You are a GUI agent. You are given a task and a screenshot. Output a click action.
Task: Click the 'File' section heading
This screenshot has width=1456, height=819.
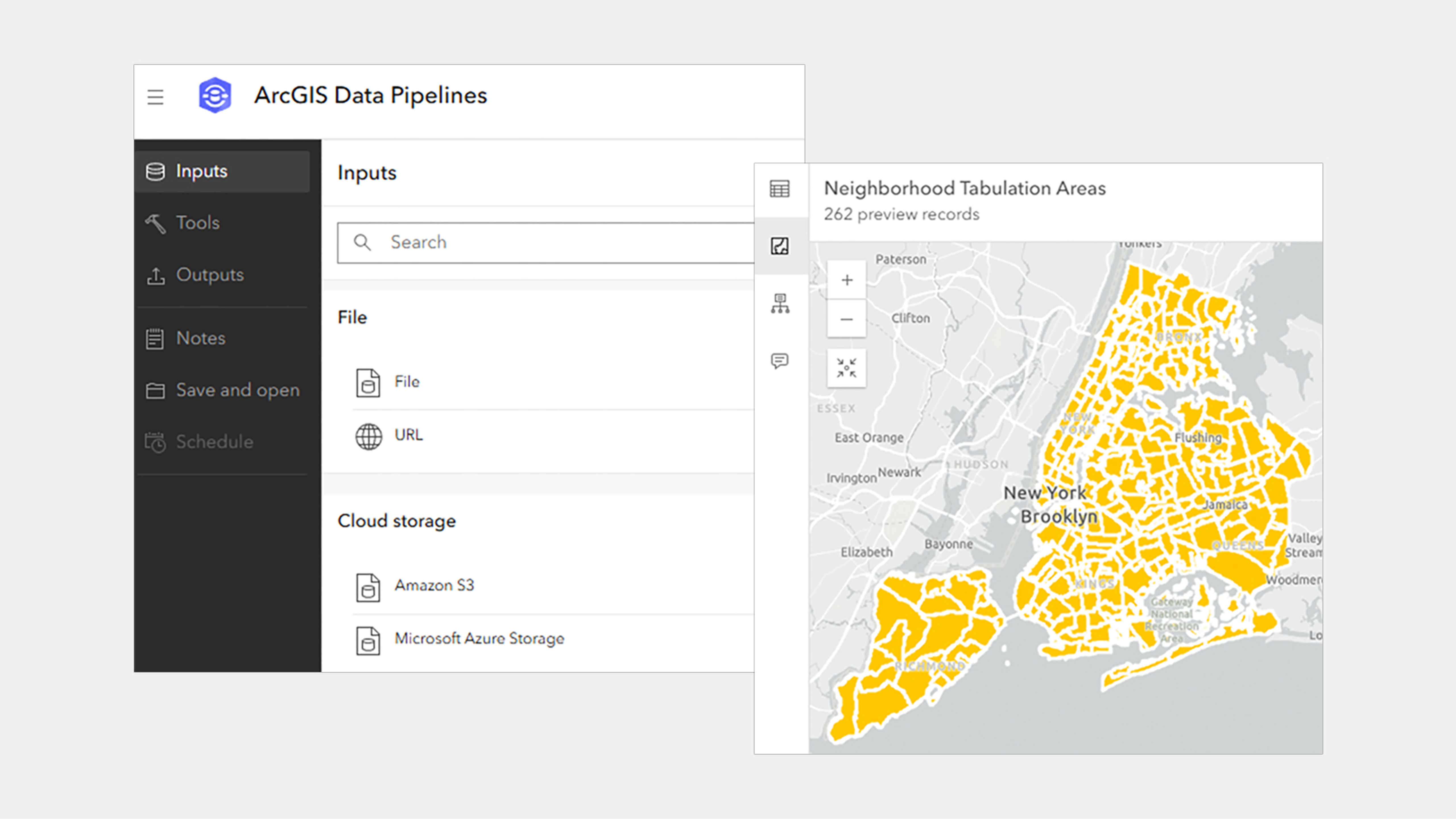[x=352, y=318]
